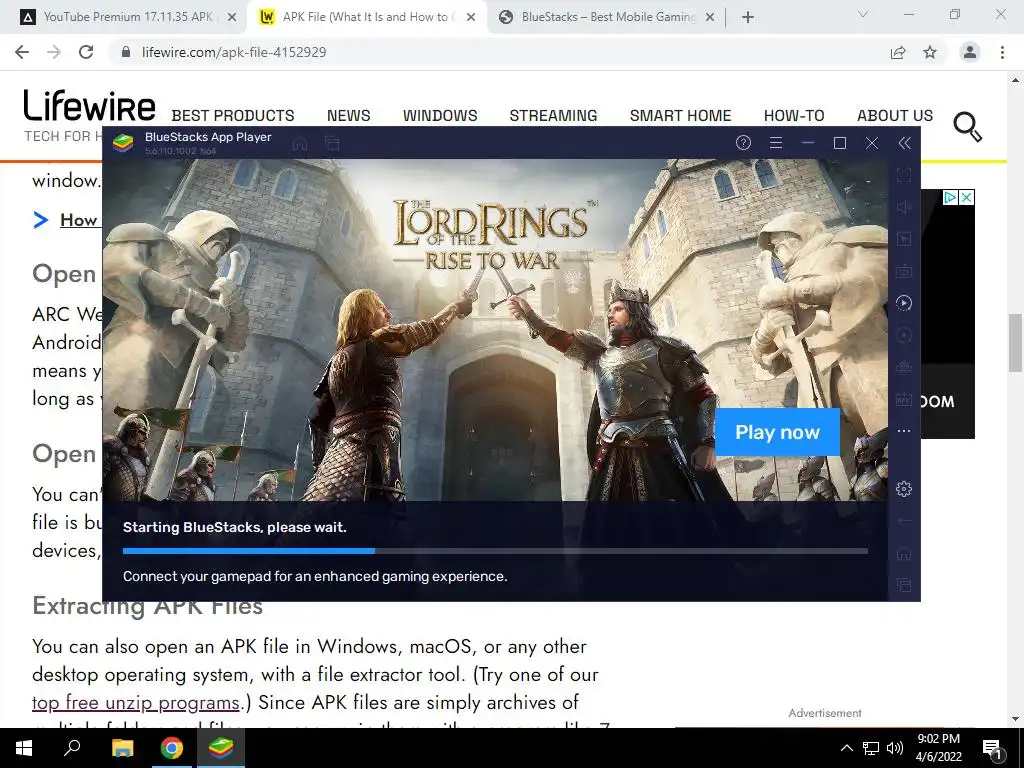The height and width of the screenshot is (768, 1024).
Task: Open BlueStacks hamburger menu
Action: (776, 143)
